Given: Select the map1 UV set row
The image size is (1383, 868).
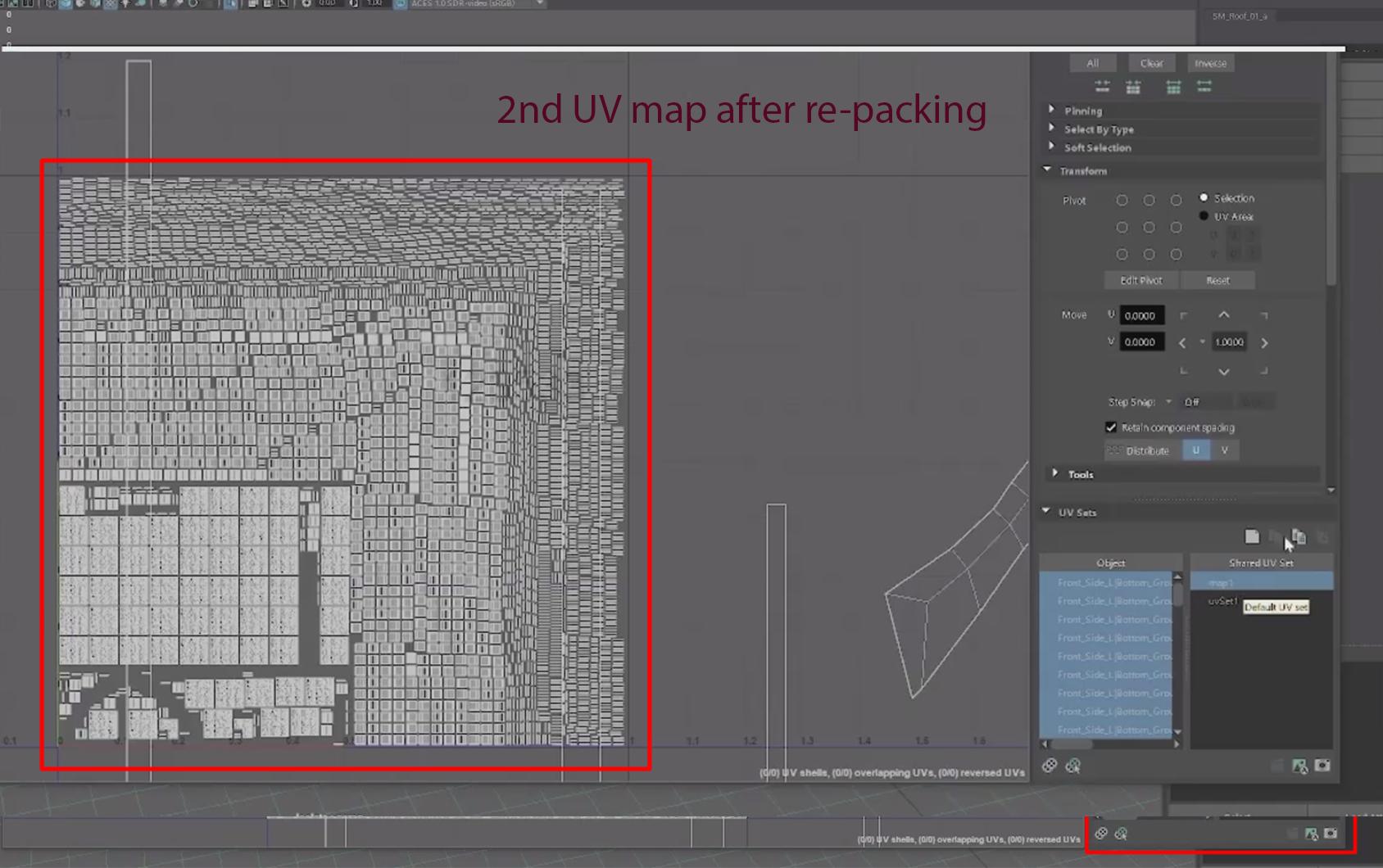Looking at the screenshot, I should click(x=1261, y=582).
